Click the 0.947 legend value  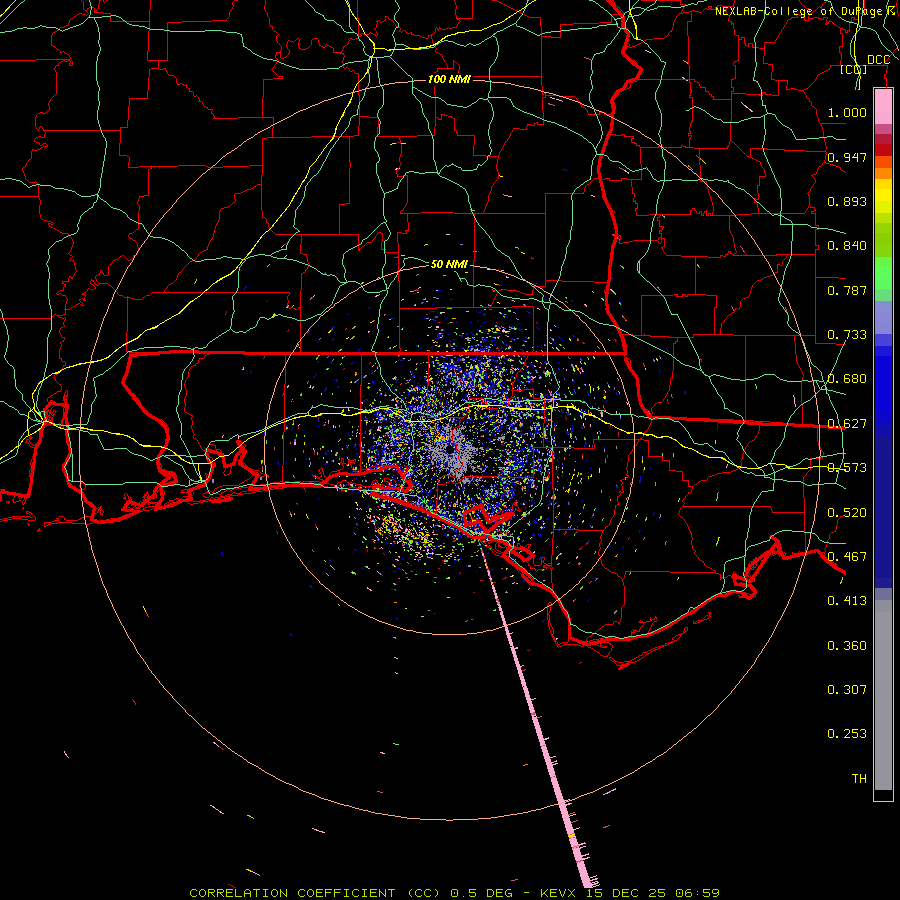(847, 157)
